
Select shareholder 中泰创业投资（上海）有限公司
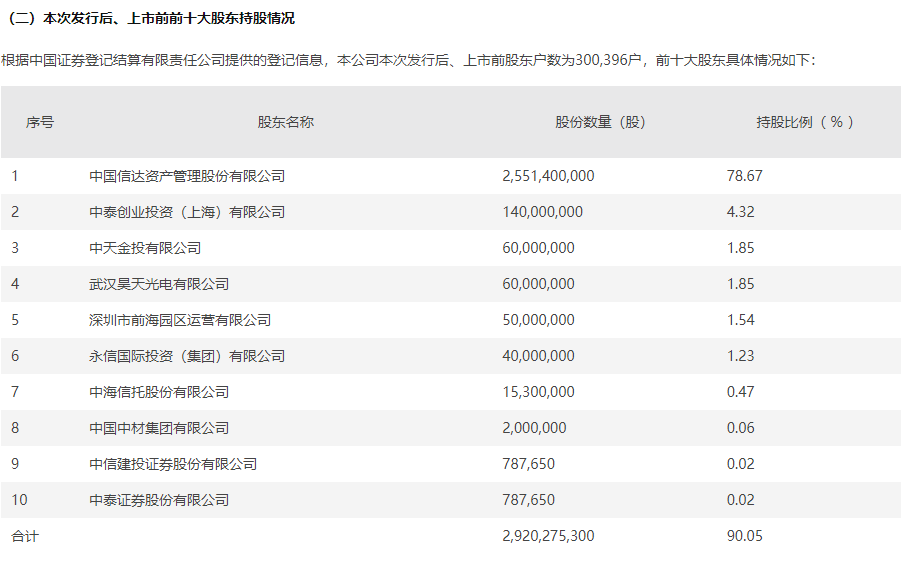[x=187, y=212]
